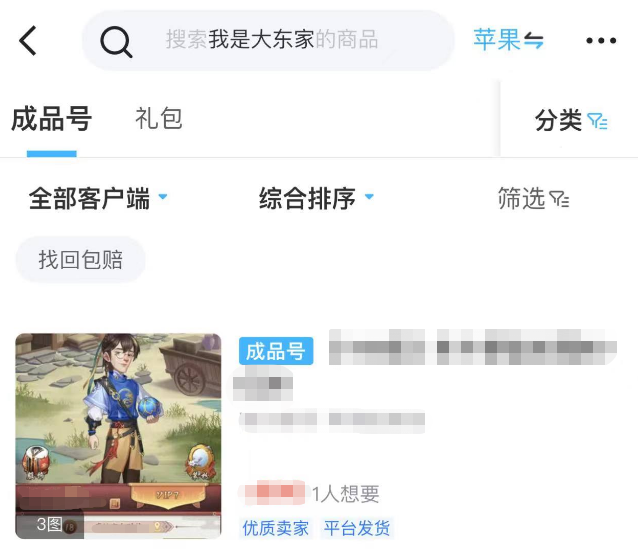Expand the 全部客户端 dropdown
The image size is (638, 554).
[98, 198]
